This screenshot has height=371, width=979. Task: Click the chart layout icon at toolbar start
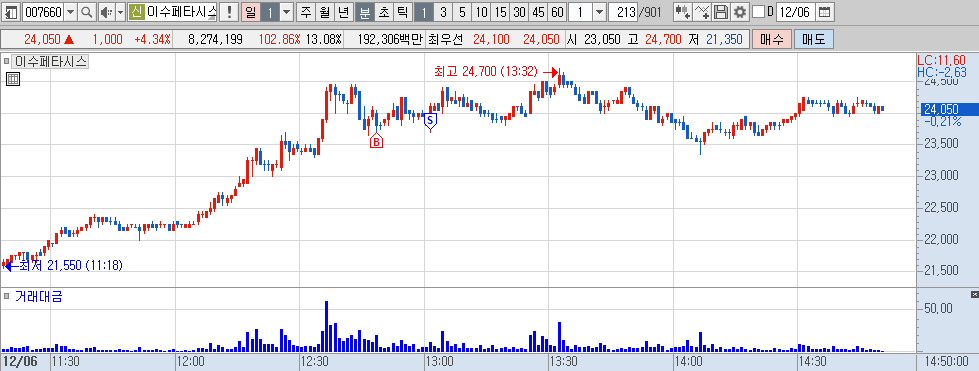coord(12,12)
